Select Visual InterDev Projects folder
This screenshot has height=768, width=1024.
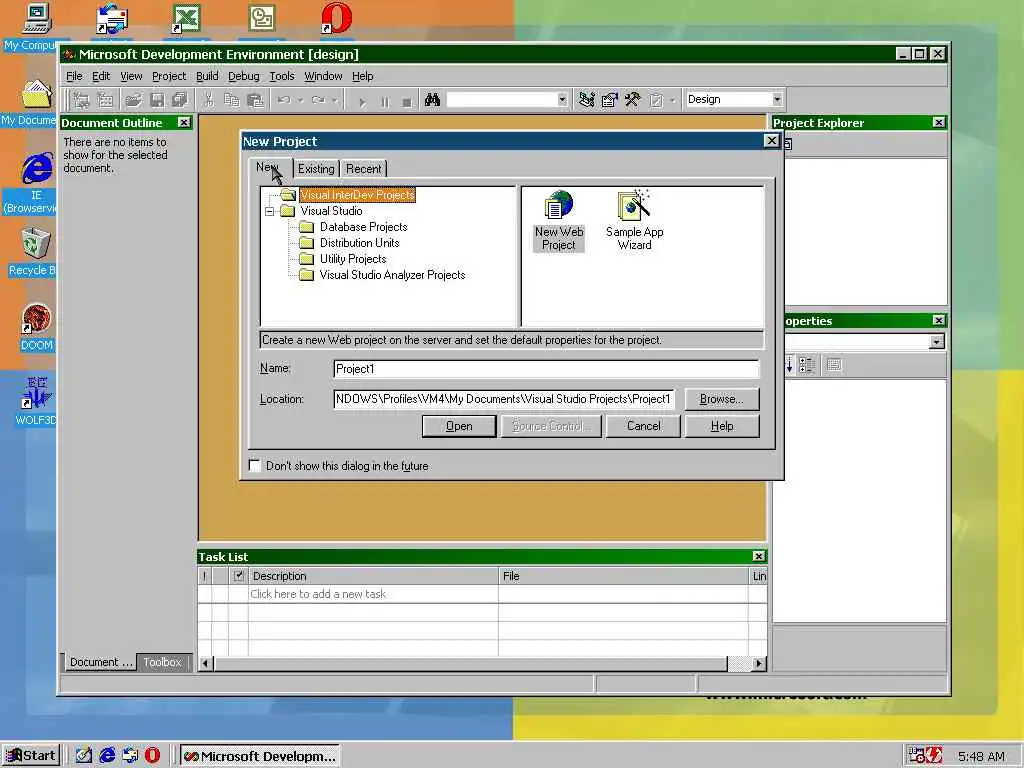pos(357,195)
